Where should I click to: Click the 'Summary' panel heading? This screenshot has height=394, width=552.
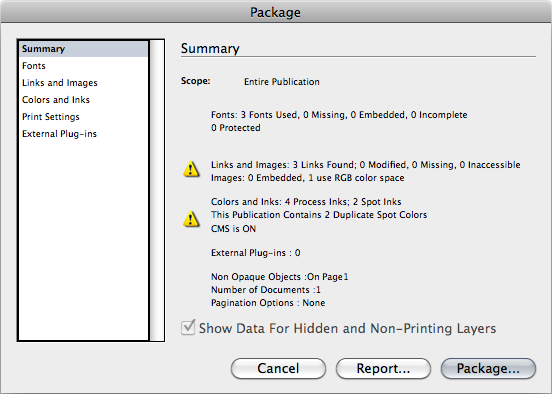(x=210, y=49)
